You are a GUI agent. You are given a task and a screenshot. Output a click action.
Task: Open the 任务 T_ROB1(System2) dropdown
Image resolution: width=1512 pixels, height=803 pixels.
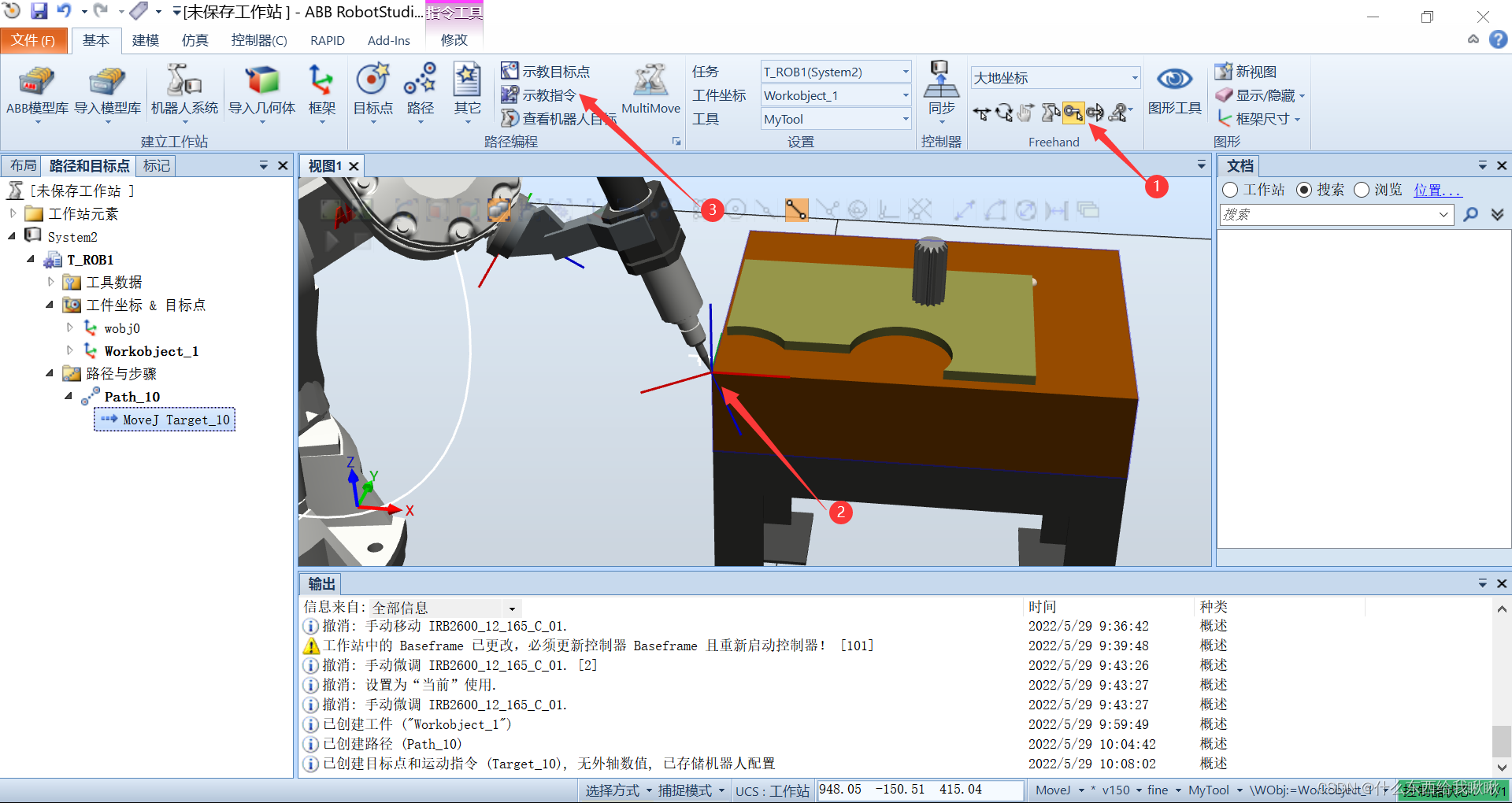(836, 72)
